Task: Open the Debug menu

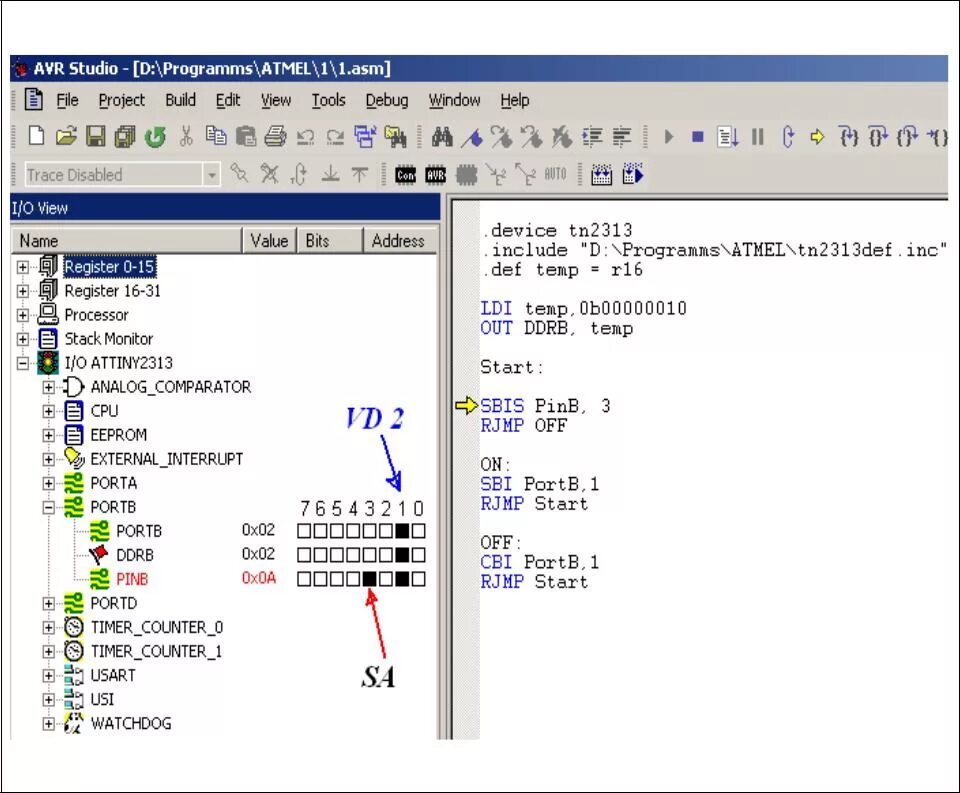Action: click(x=387, y=100)
